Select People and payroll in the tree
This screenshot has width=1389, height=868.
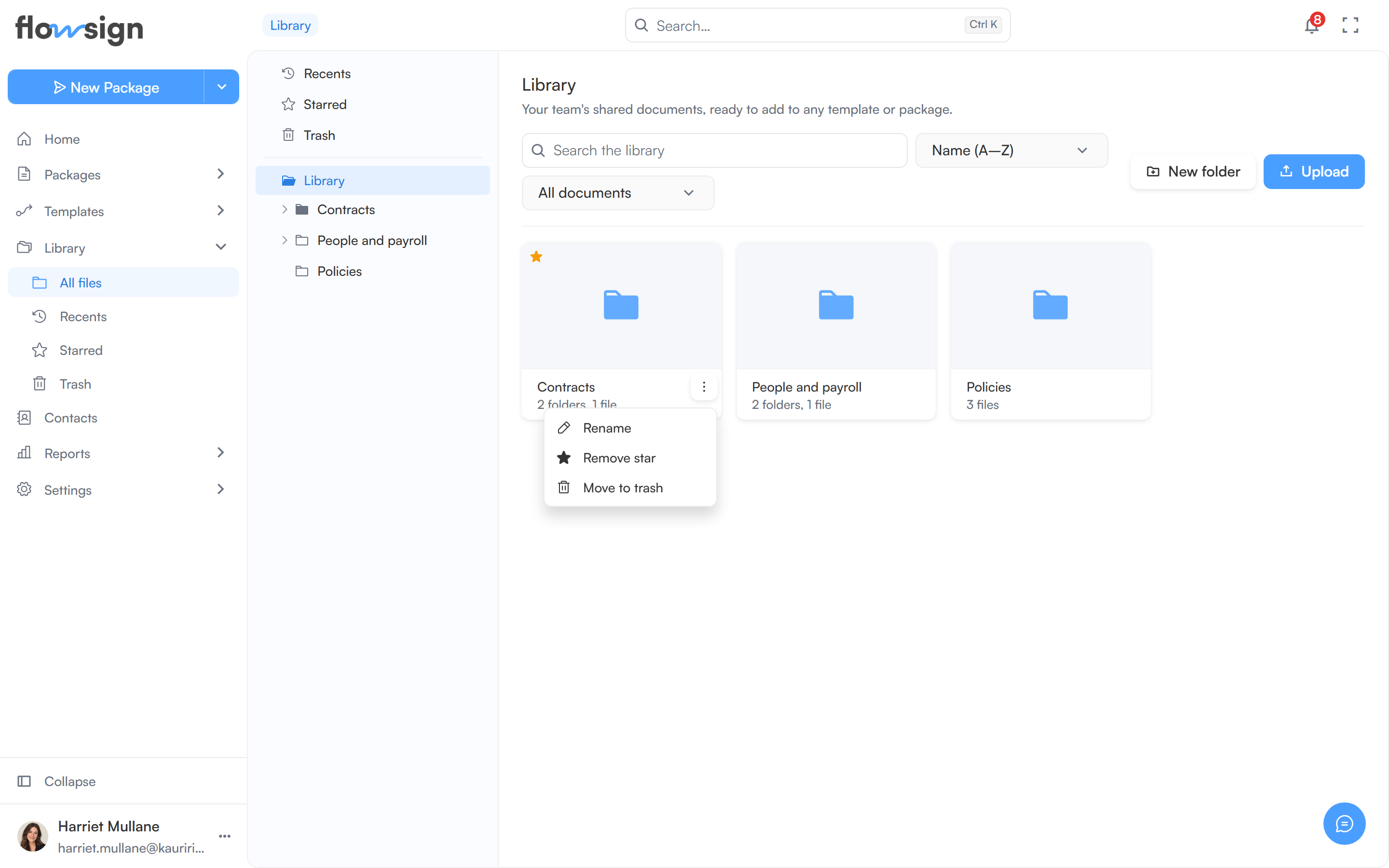point(372,241)
